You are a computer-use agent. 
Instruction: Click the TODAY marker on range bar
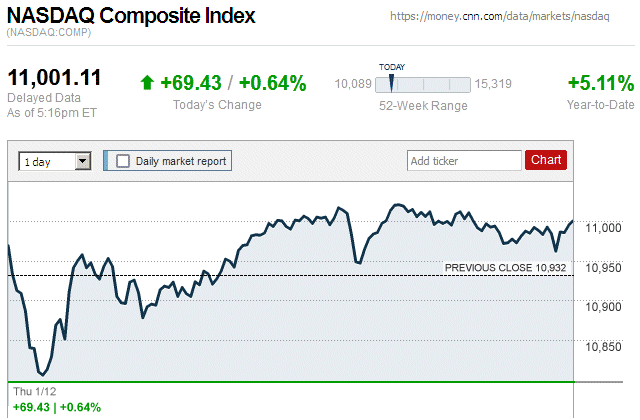[391, 82]
